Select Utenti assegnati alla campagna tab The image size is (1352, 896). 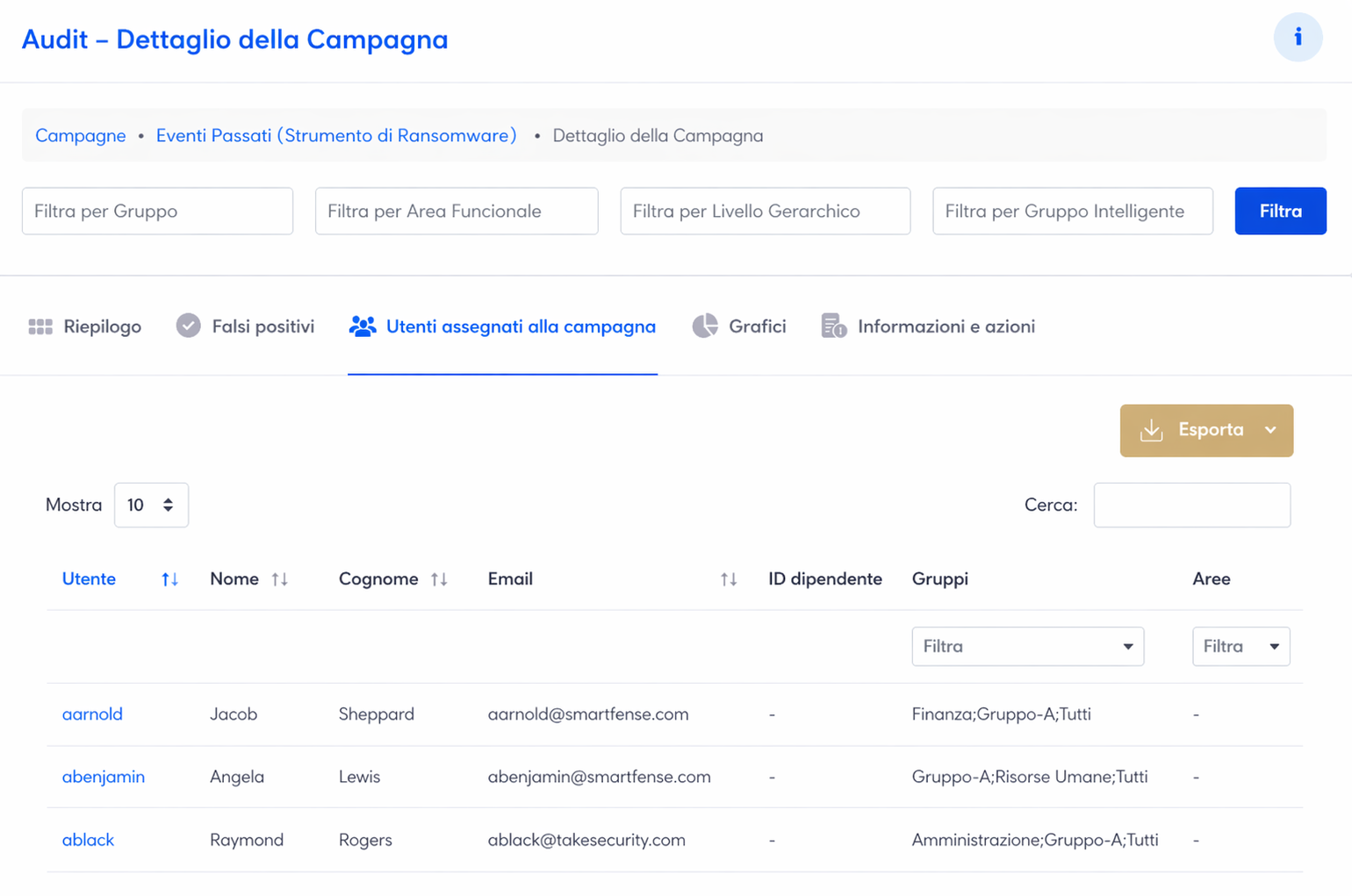502,326
